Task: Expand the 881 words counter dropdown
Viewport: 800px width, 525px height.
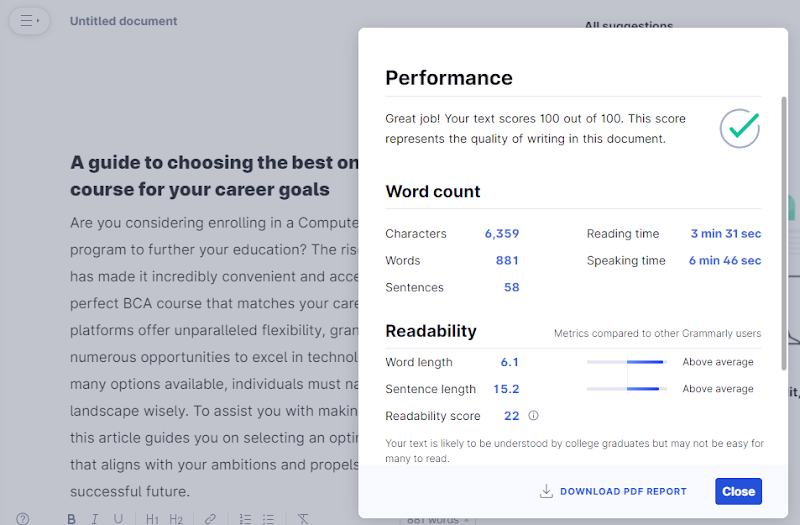Action: (438, 520)
